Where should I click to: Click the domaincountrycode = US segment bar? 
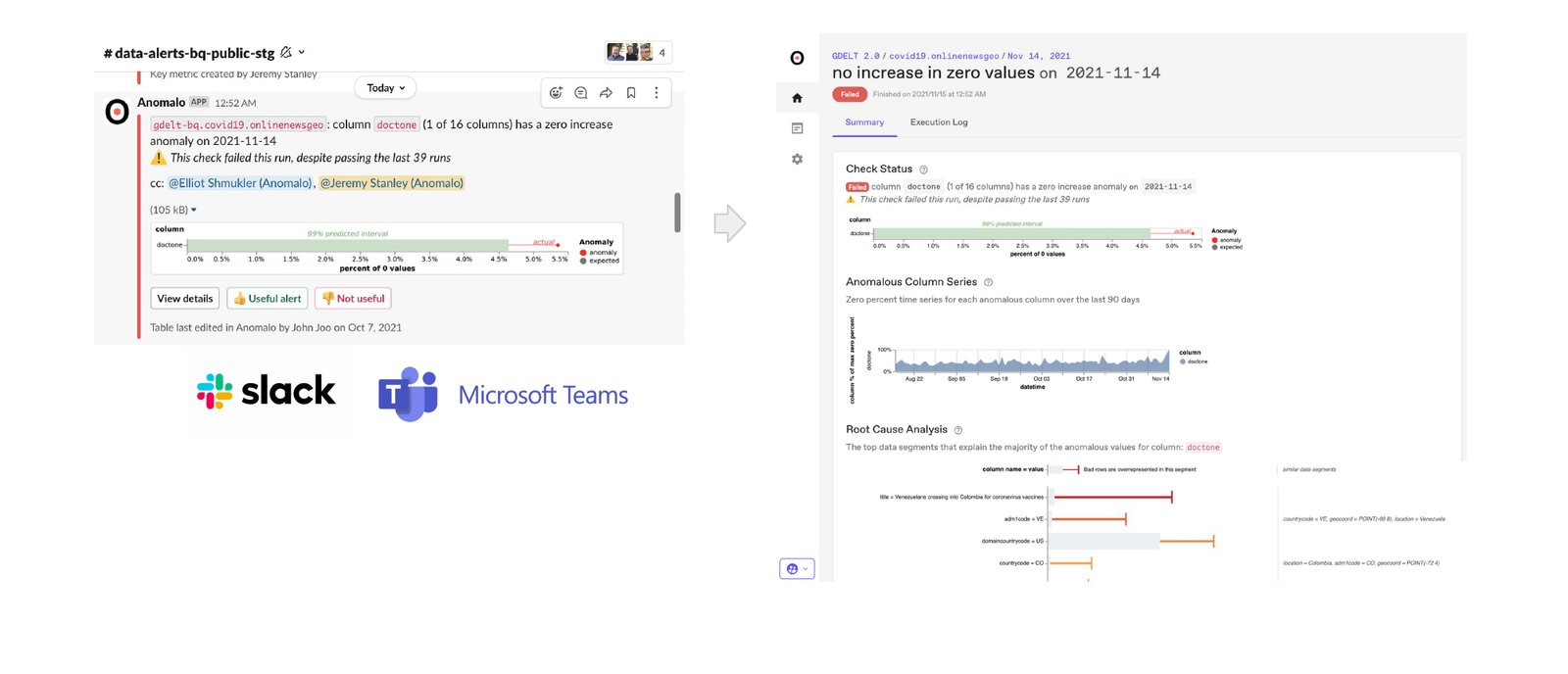1133,541
